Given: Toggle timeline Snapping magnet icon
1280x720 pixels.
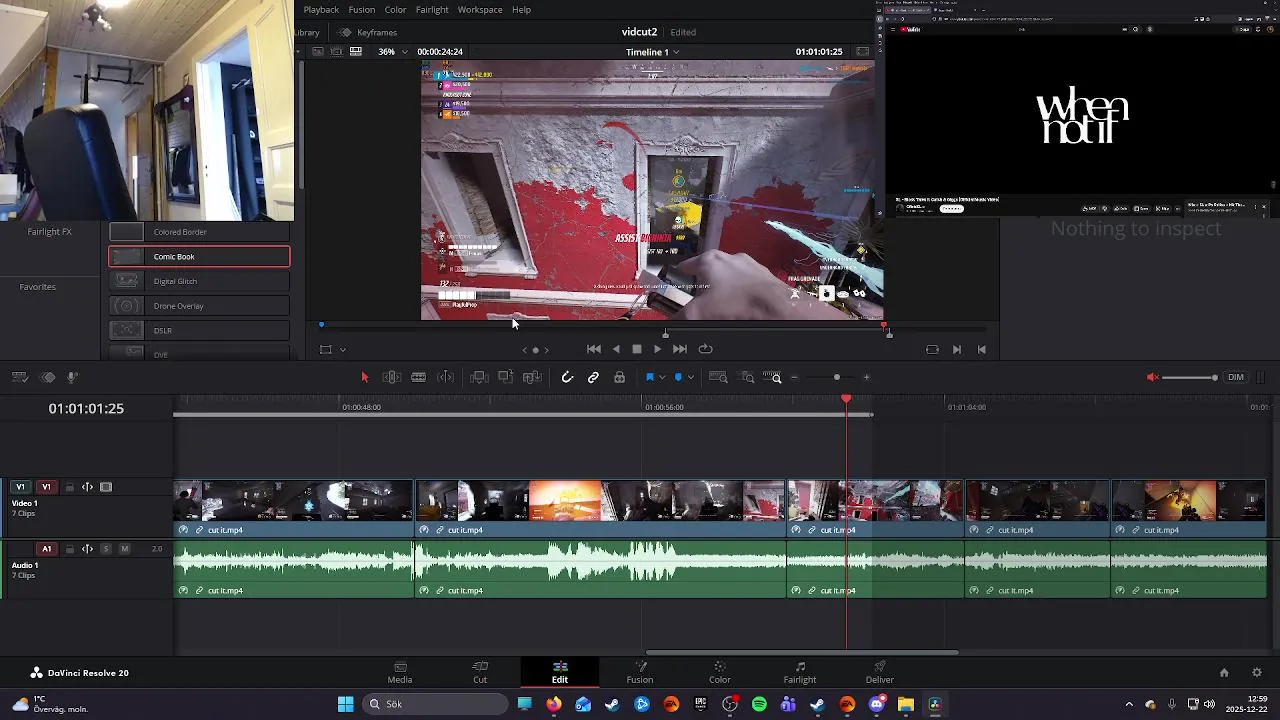Looking at the screenshot, I should pos(567,377).
